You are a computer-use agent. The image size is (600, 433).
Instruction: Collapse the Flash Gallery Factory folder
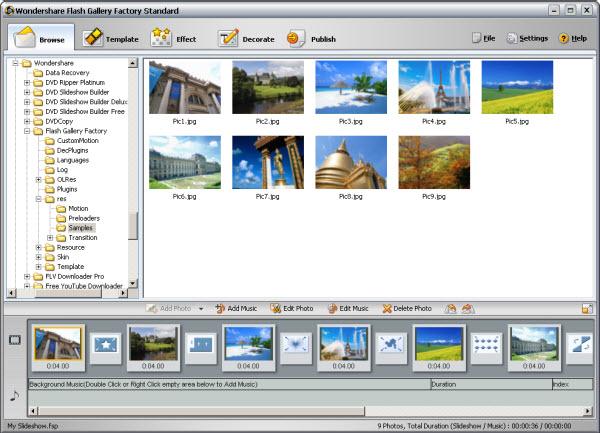point(27,131)
